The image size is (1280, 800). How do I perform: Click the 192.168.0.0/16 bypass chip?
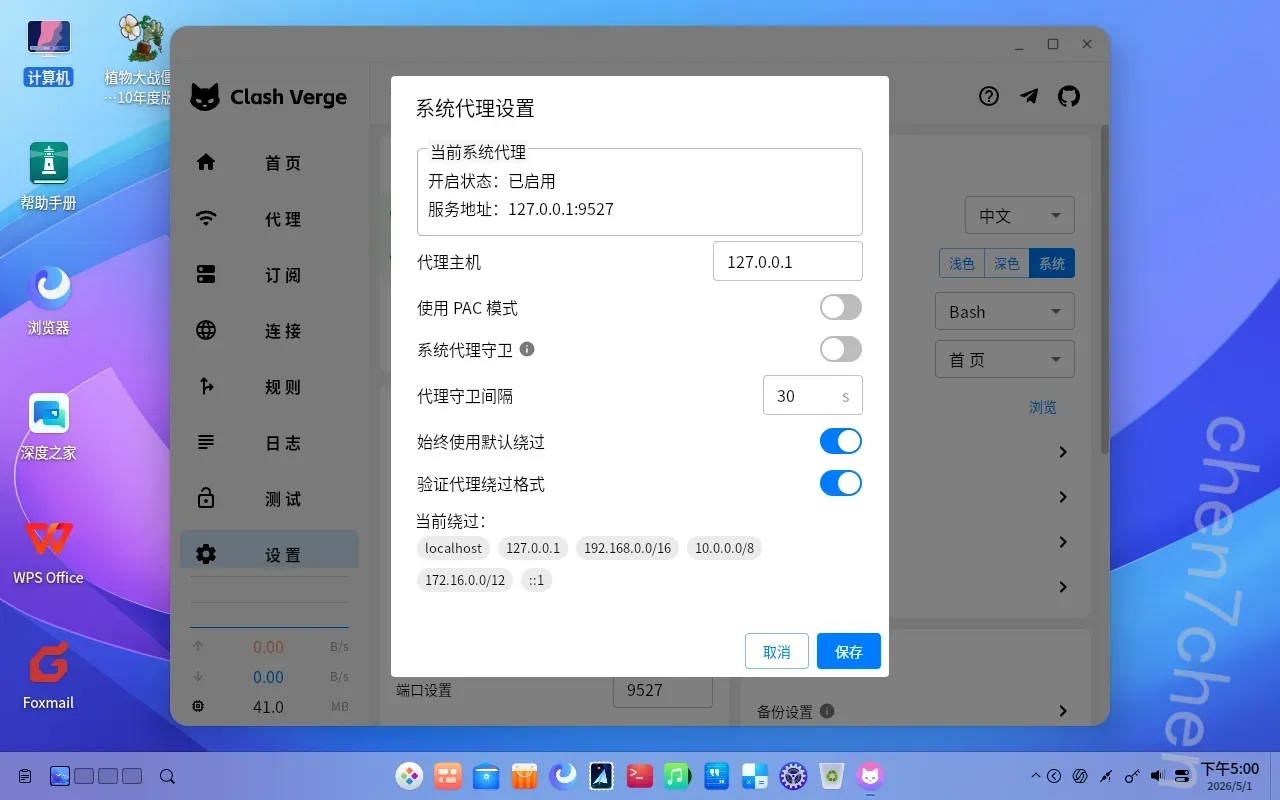coord(628,548)
